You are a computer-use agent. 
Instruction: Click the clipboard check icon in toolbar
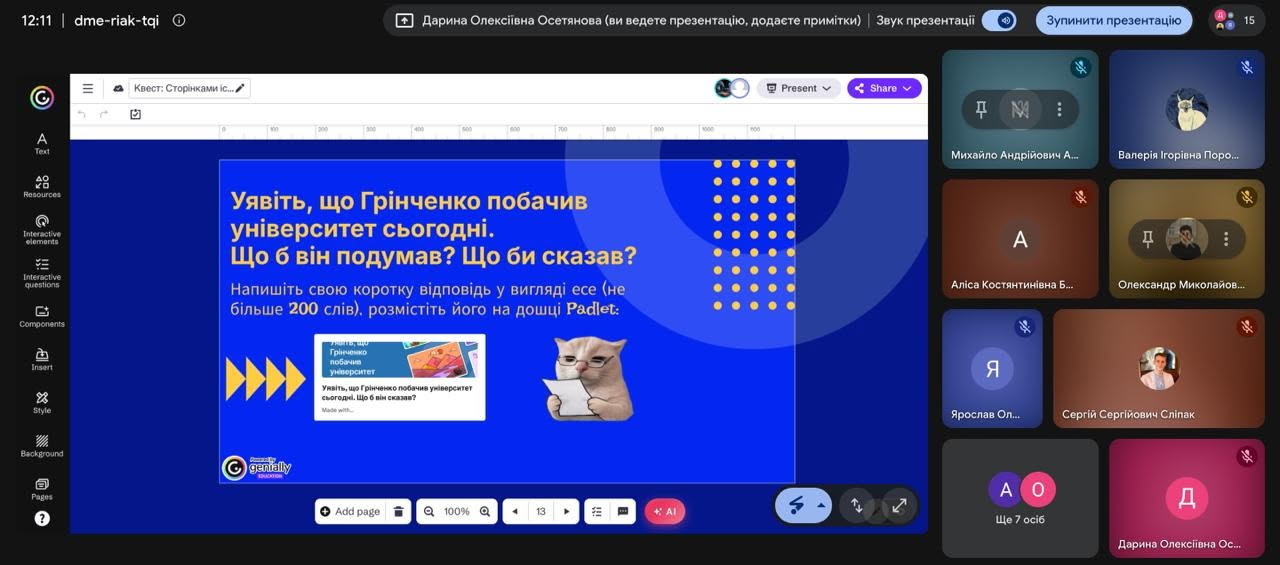[x=135, y=114]
